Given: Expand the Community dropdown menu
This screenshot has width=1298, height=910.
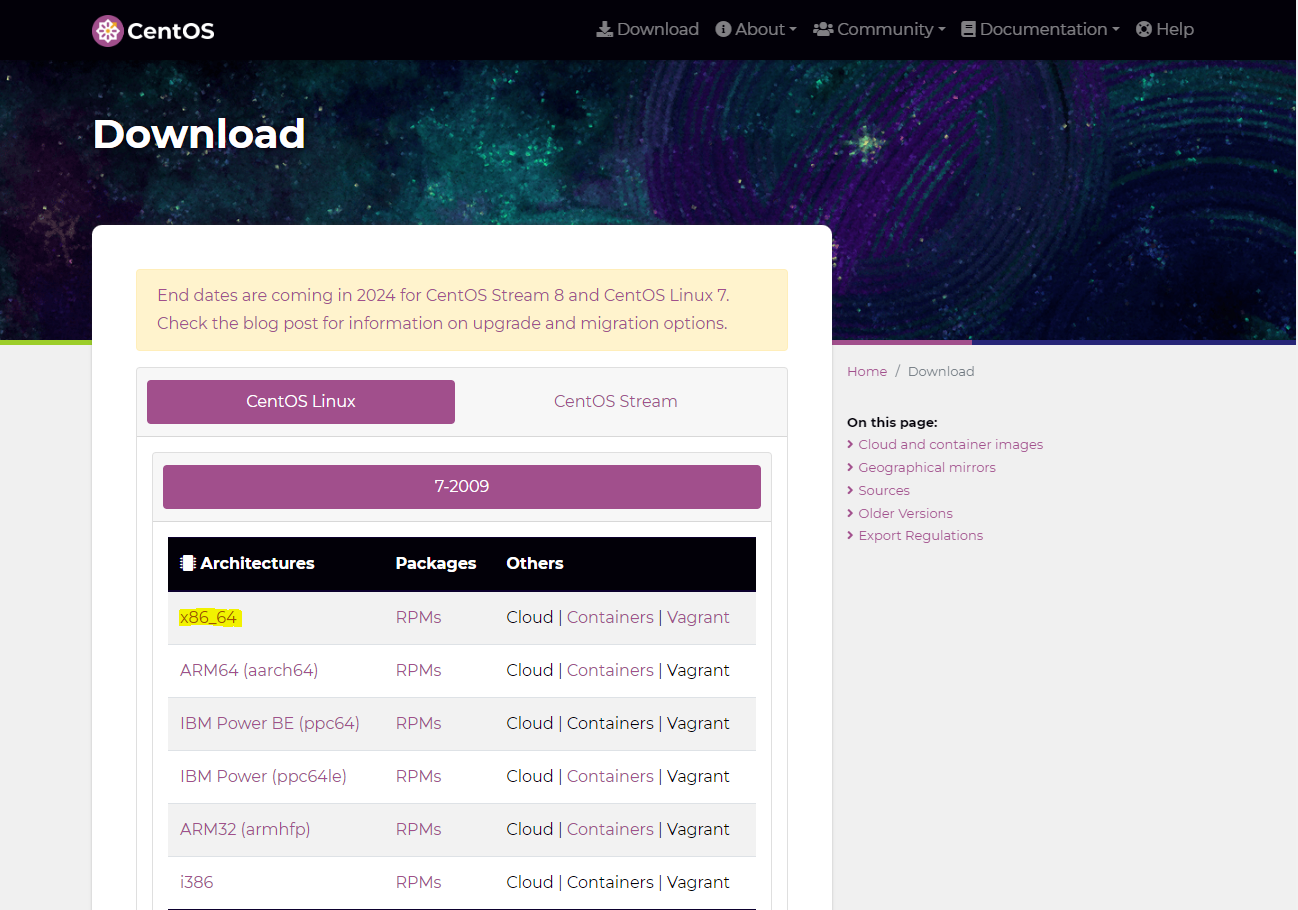Looking at the screenshot, I should click(x=879, y=29).
